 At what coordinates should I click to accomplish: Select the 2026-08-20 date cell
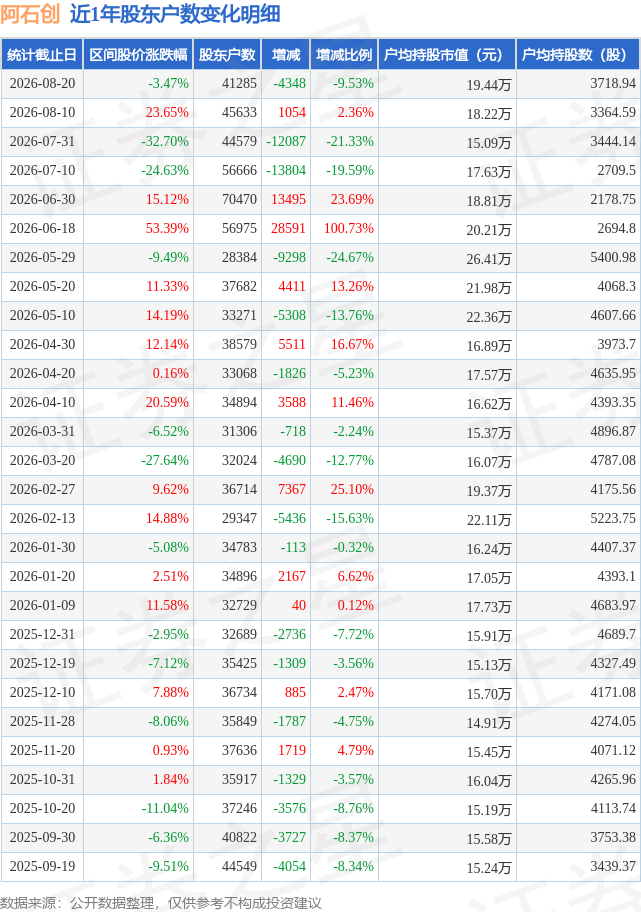[42, 84]
